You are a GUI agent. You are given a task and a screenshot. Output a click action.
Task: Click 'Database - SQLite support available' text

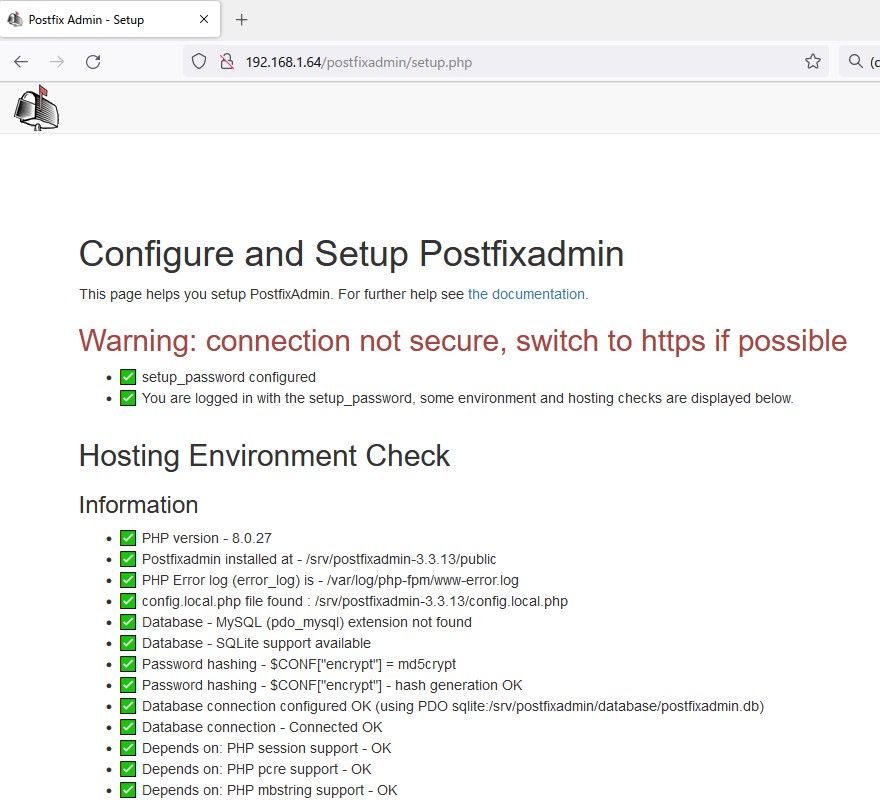tap(256, 643)
